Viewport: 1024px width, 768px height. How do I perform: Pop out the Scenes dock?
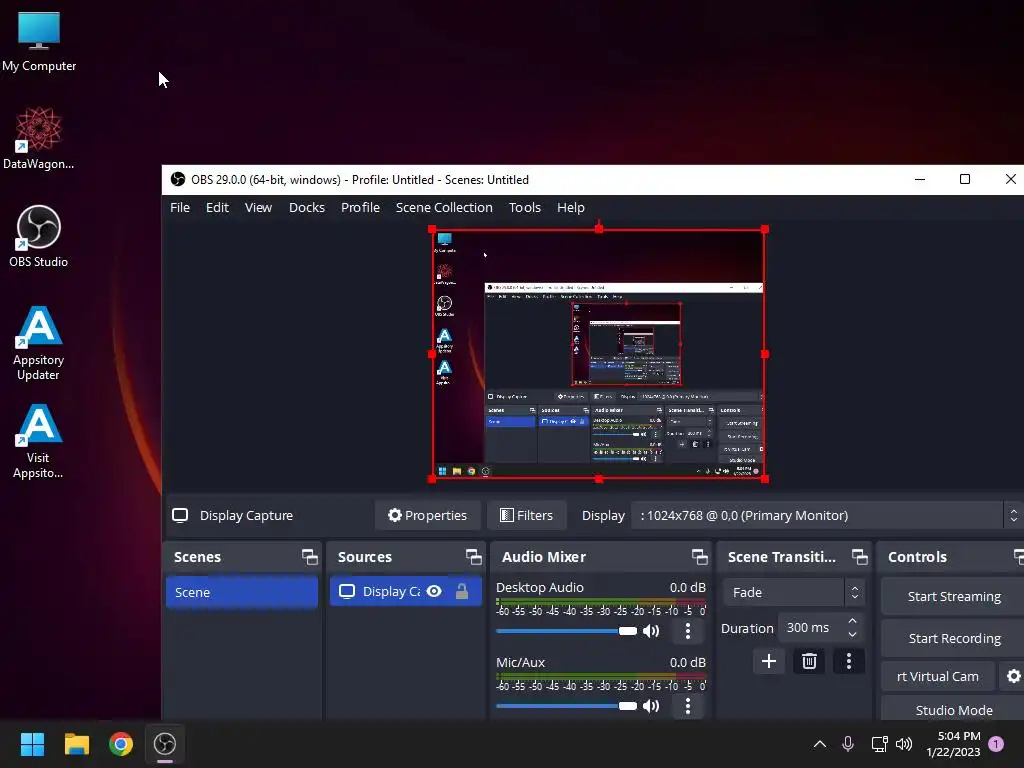pyautogui.click(x=310, y=557)
